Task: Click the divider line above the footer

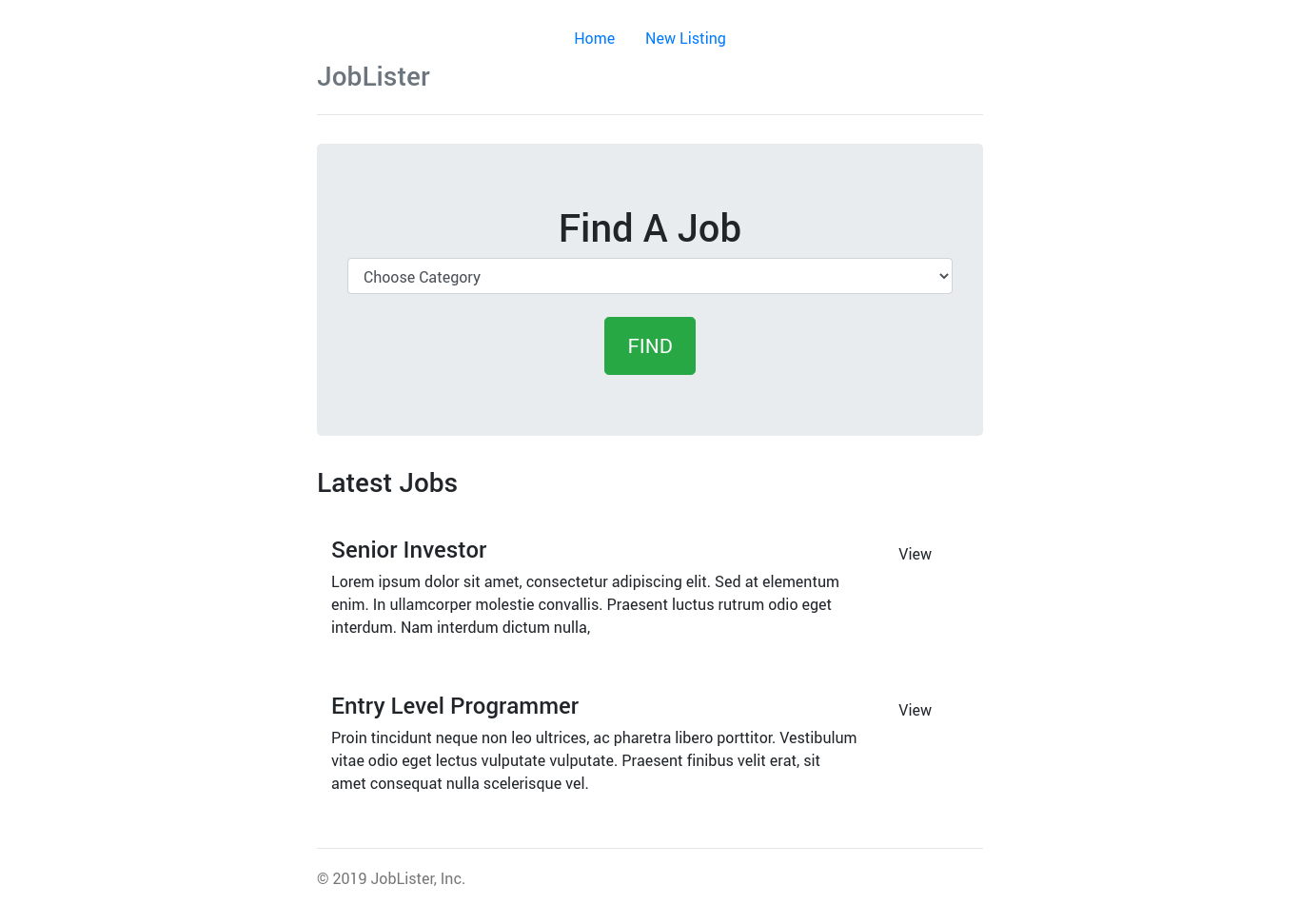Action: (x=649, y=848)
